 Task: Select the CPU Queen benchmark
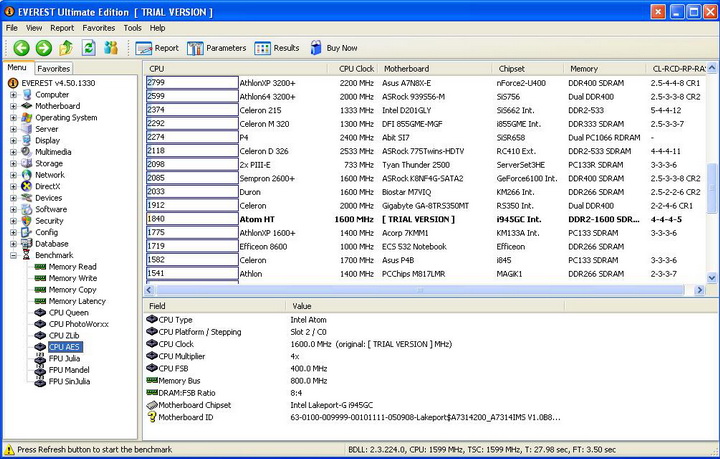click(x=68, y=313)
